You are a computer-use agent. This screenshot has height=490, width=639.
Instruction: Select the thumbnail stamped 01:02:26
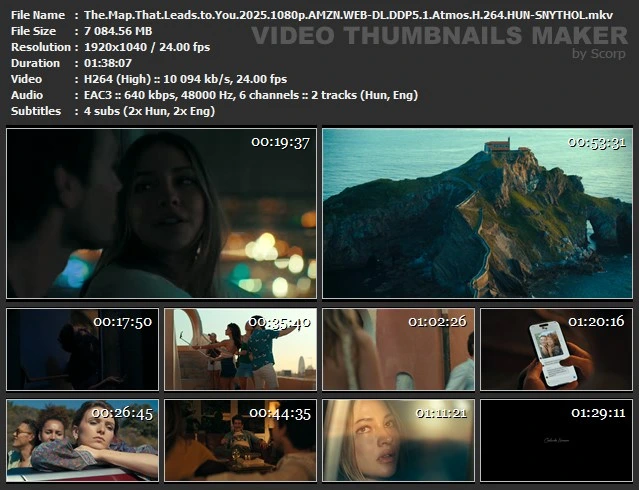398,349
